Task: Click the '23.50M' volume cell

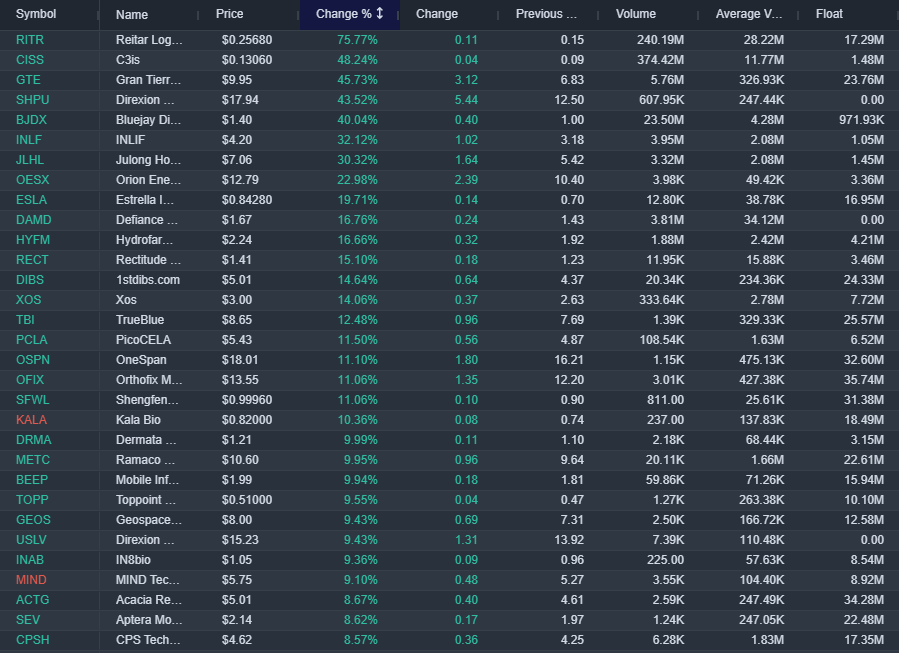Action: click(x=664, y=120)
